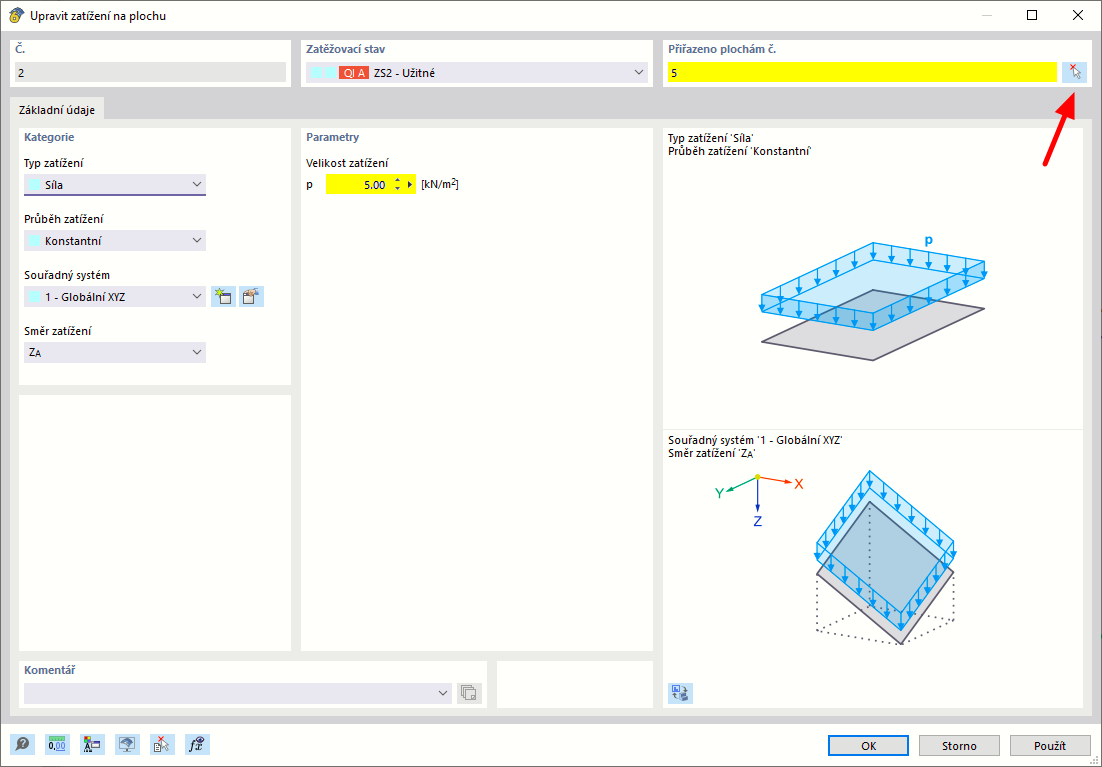Click the fx formula visibility icon
The width and height of the screenshot is (1102, 767).
coord(197,745)
